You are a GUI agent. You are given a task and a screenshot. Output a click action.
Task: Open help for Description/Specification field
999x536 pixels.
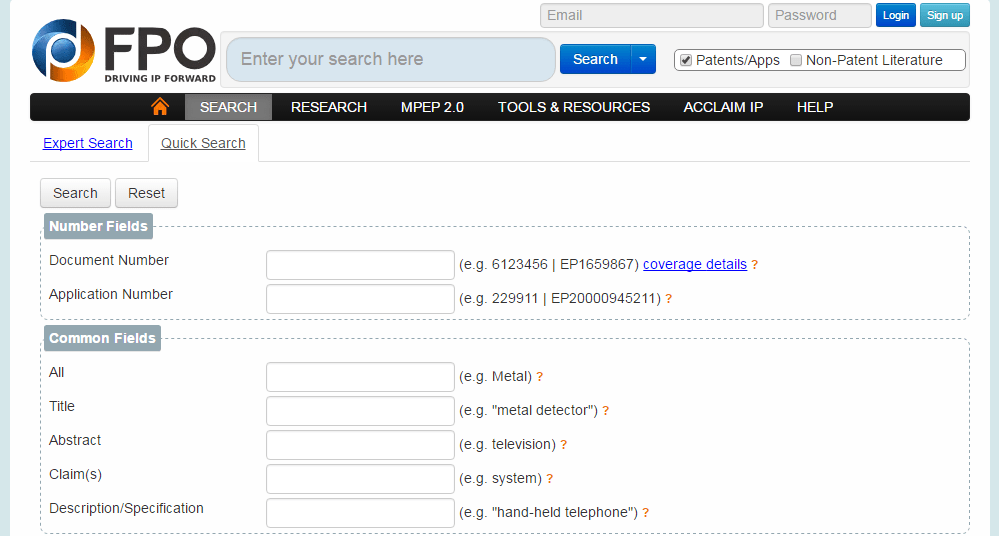[x=645, y=512]
